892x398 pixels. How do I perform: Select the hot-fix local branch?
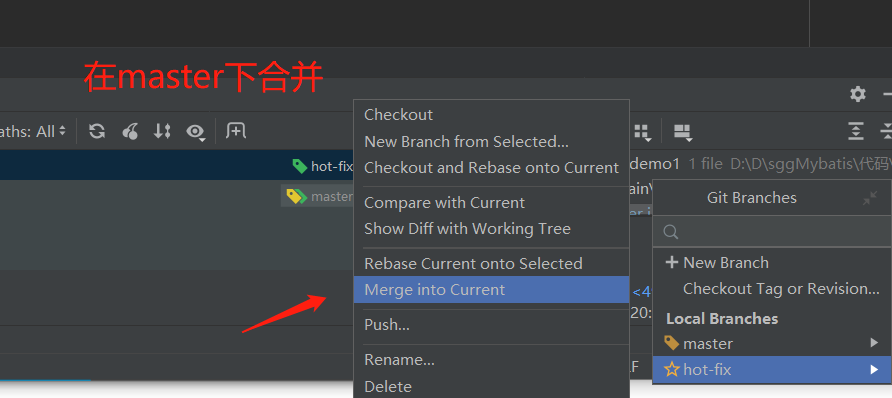click(x=772, y=370)
